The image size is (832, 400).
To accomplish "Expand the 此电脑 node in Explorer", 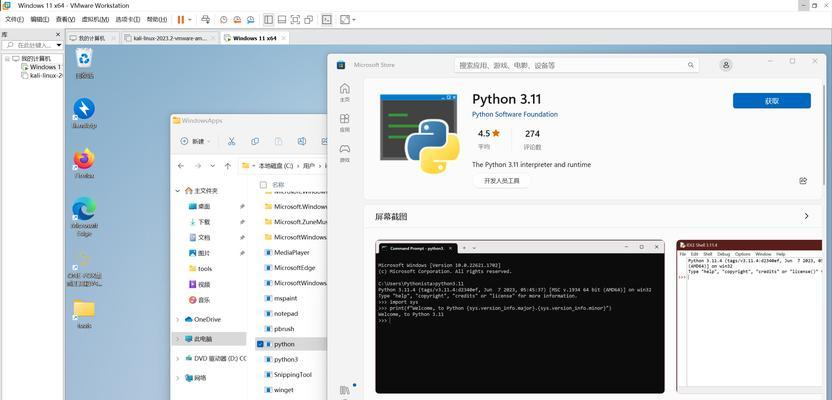I will click(178, 338).
